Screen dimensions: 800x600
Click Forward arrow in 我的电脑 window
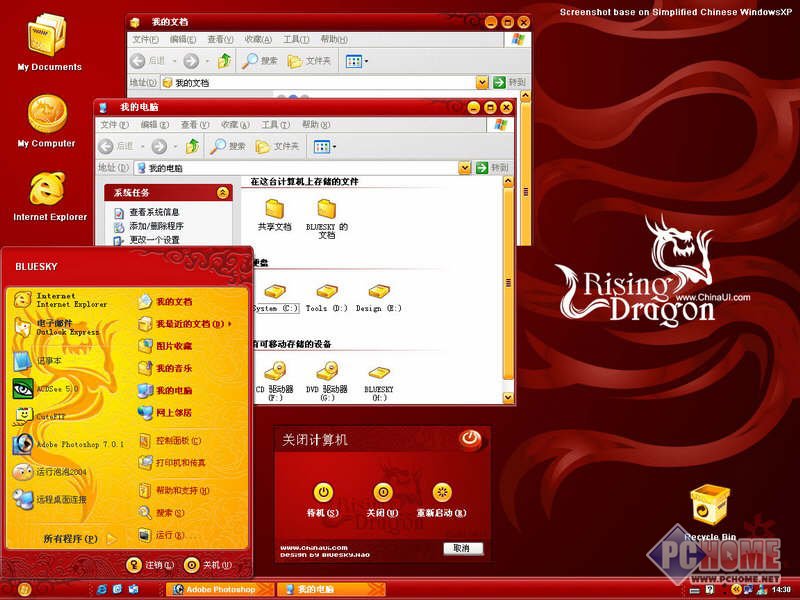[x=159, y=146]
